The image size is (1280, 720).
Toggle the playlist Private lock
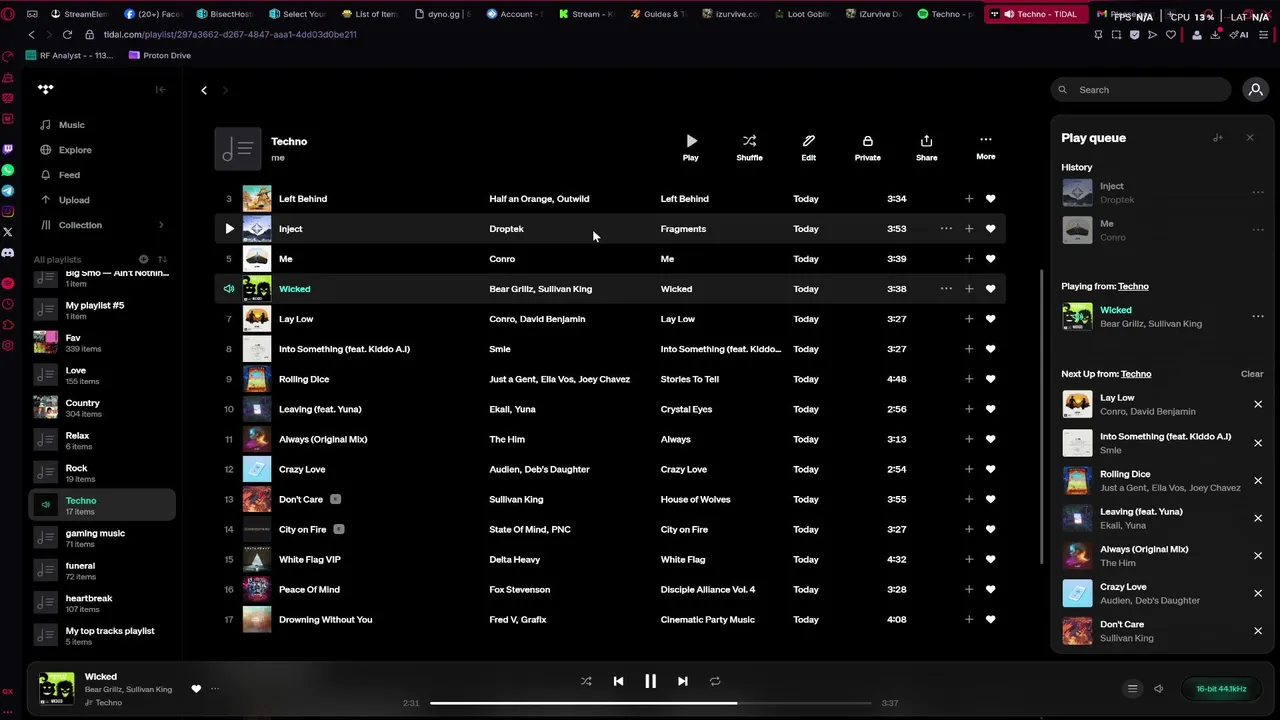[x=867, y=147]
